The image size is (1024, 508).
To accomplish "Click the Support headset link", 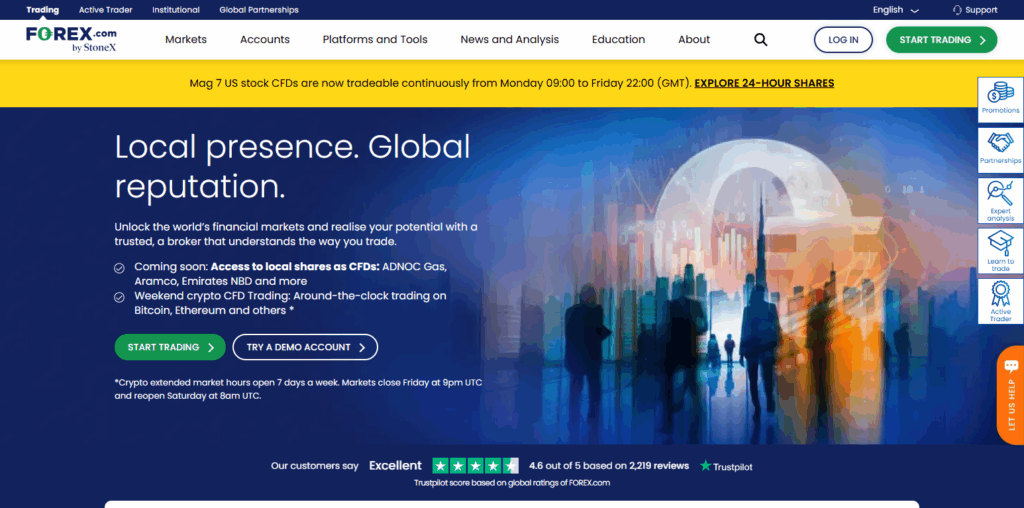I will [x=974, y=10].
